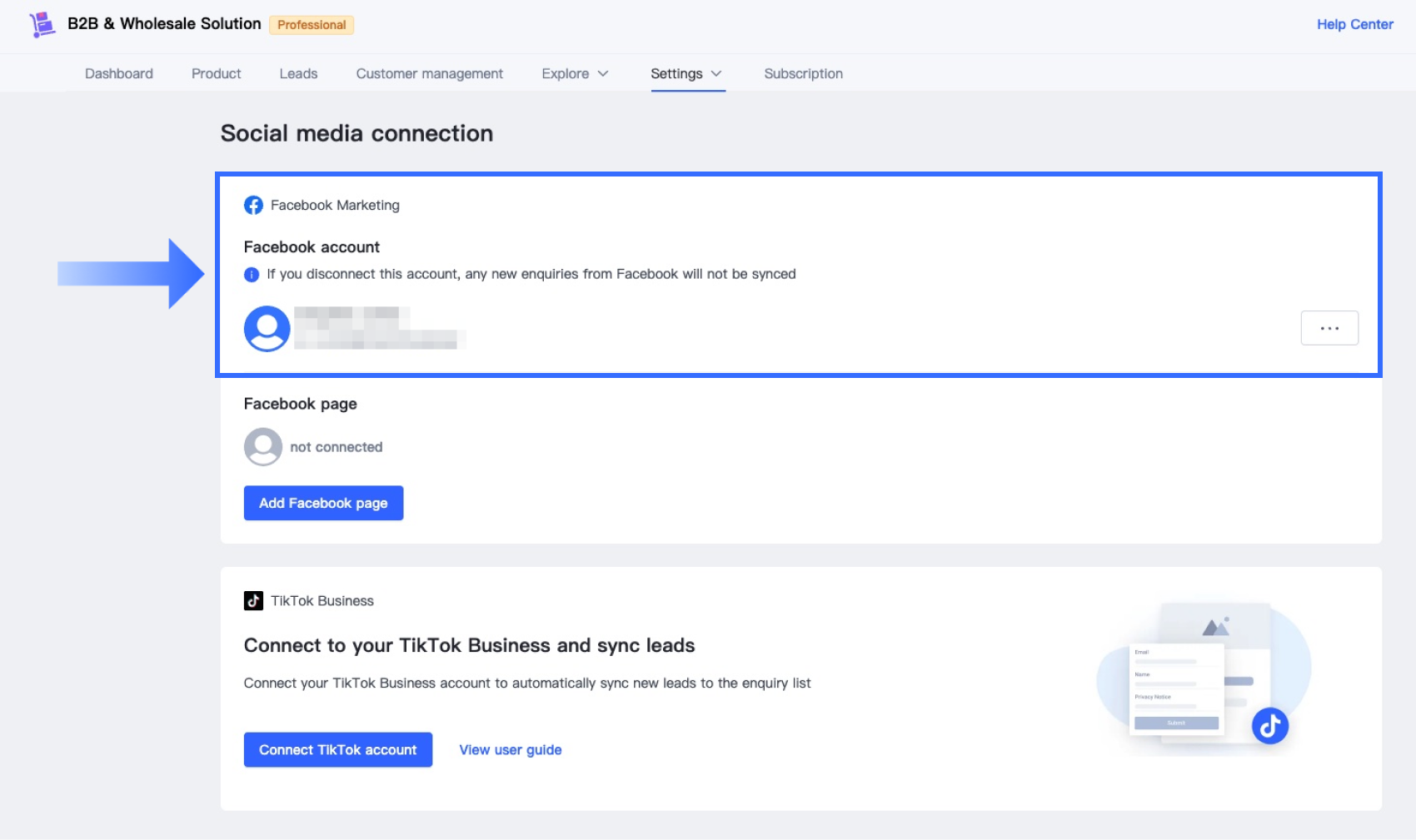Click the round TikTok badge on illustration

tap(1269, 726)
